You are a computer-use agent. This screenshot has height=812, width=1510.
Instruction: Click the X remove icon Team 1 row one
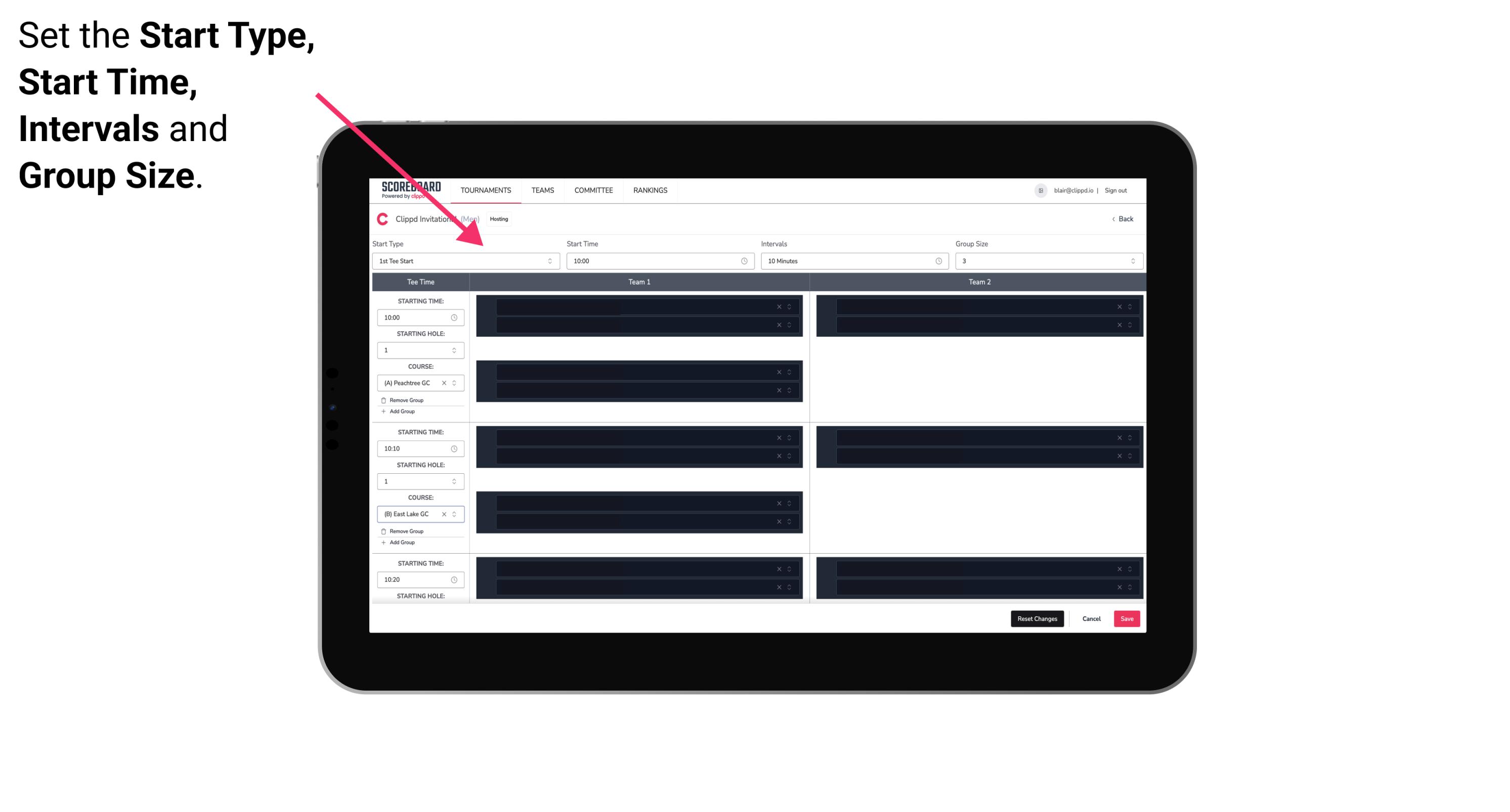coord(780,307)
